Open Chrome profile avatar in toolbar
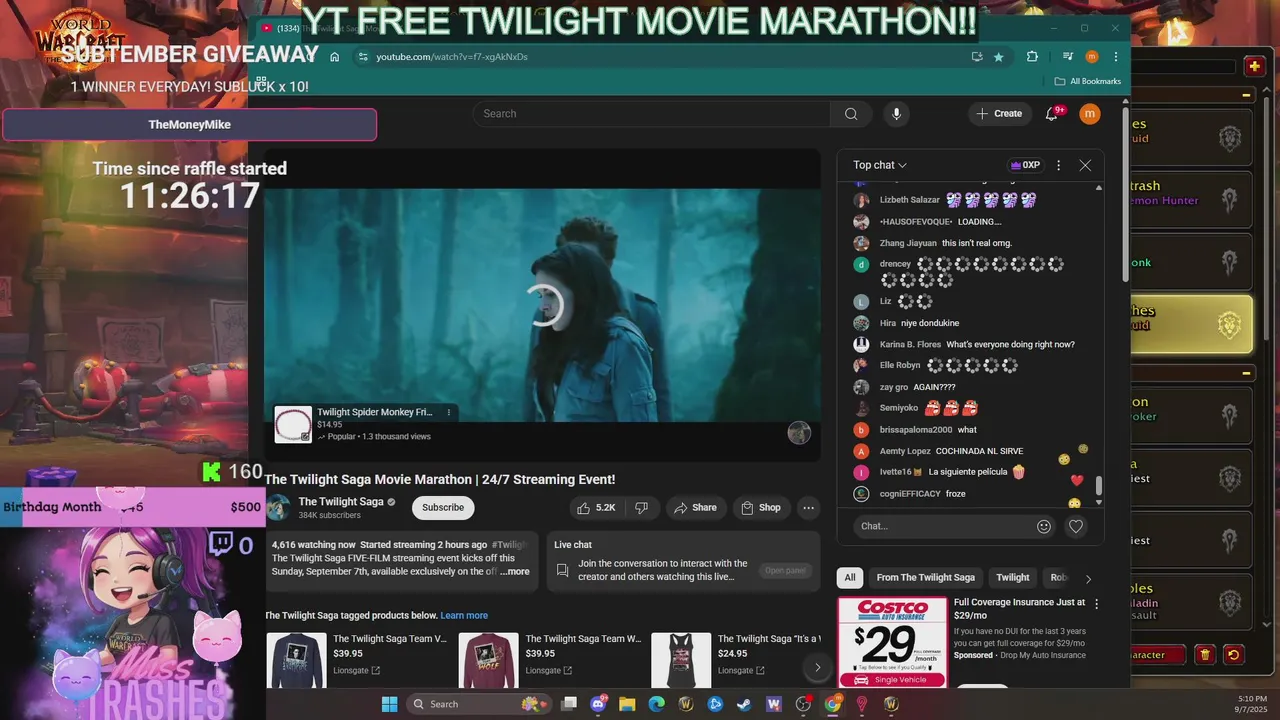This screenshot has height=720, width=1280. (1092, 57)
